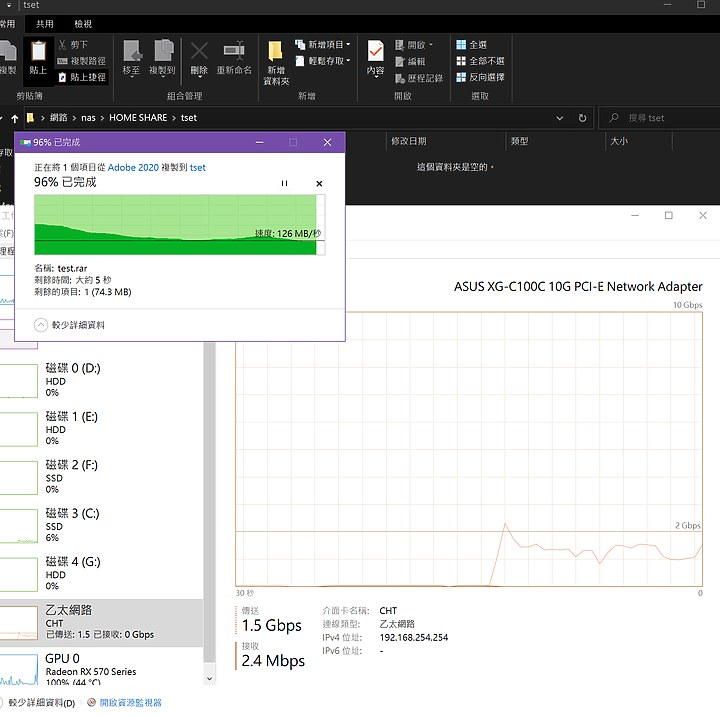
Task: Click the Cut (剪下) ribbon item
Action: (x=73, y=45)
